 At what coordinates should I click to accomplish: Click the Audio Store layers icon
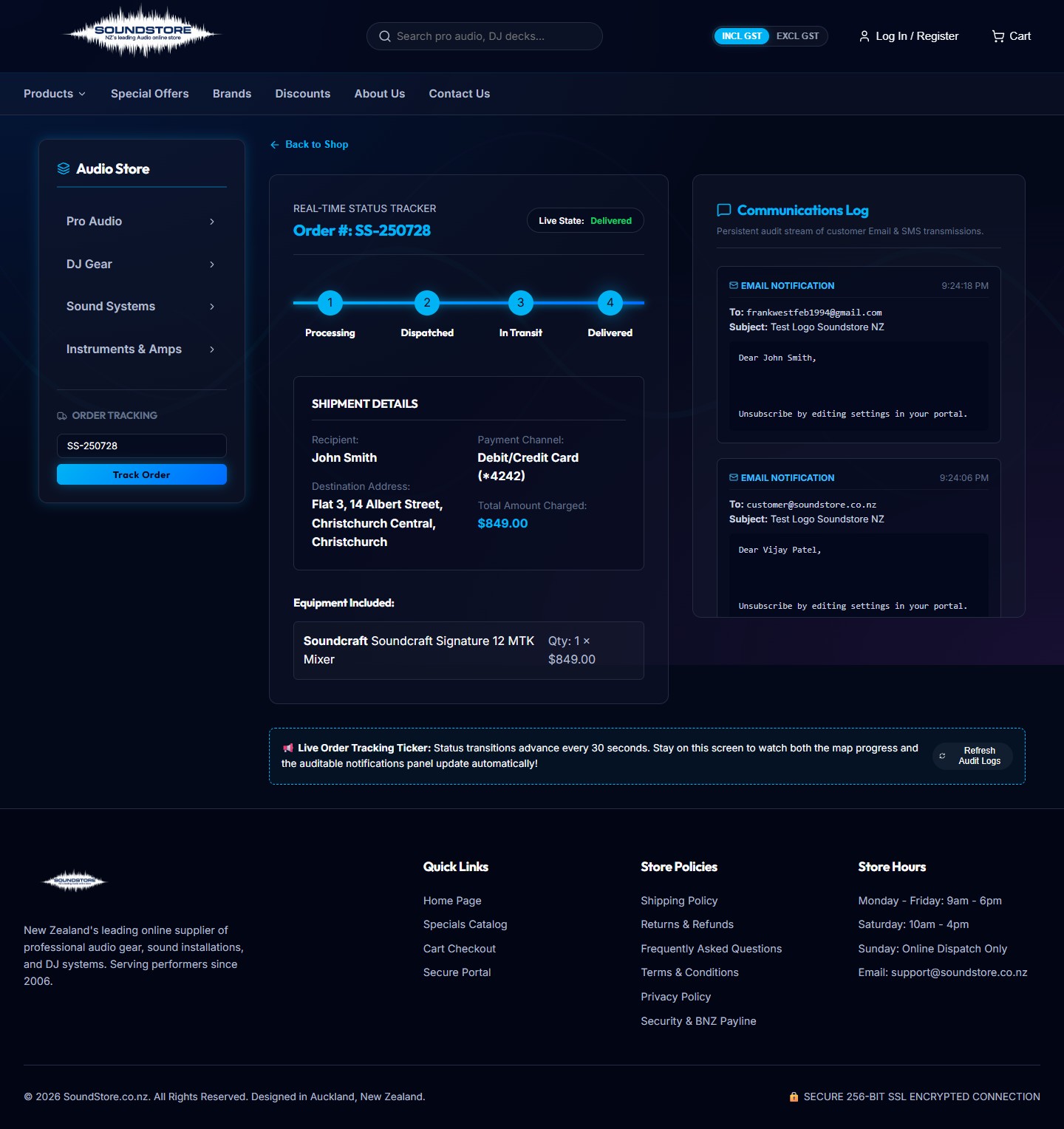click(x=64, y=168)
